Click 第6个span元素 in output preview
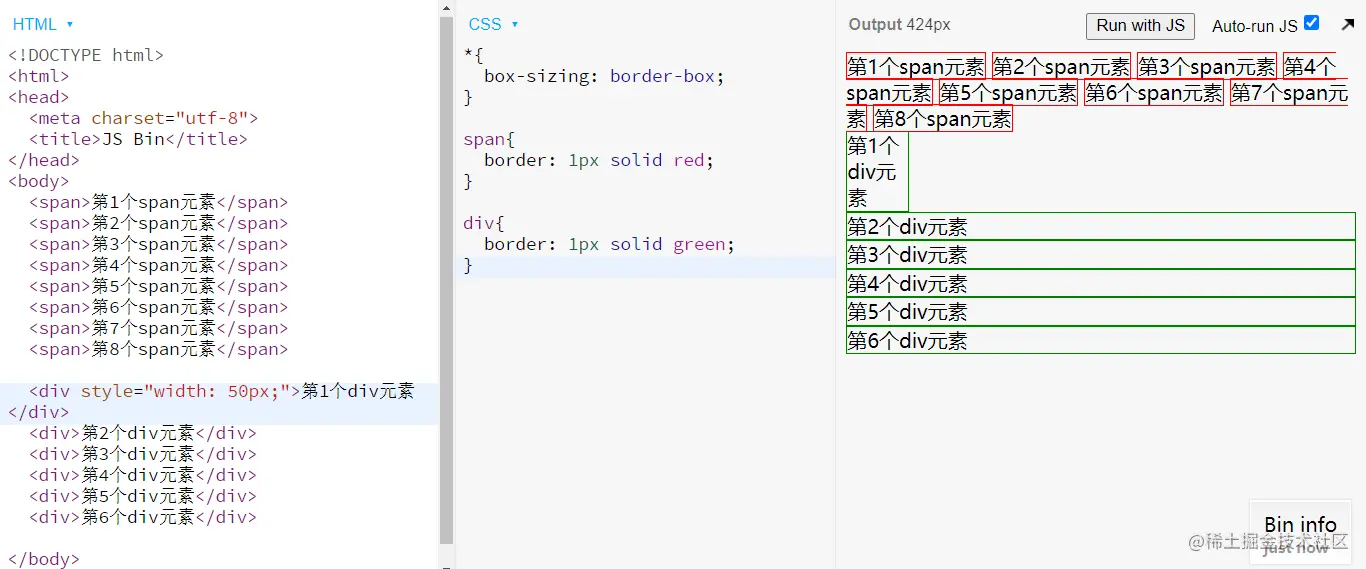The height and width of the screenshot is (569, 1366). click(1154, 93)
